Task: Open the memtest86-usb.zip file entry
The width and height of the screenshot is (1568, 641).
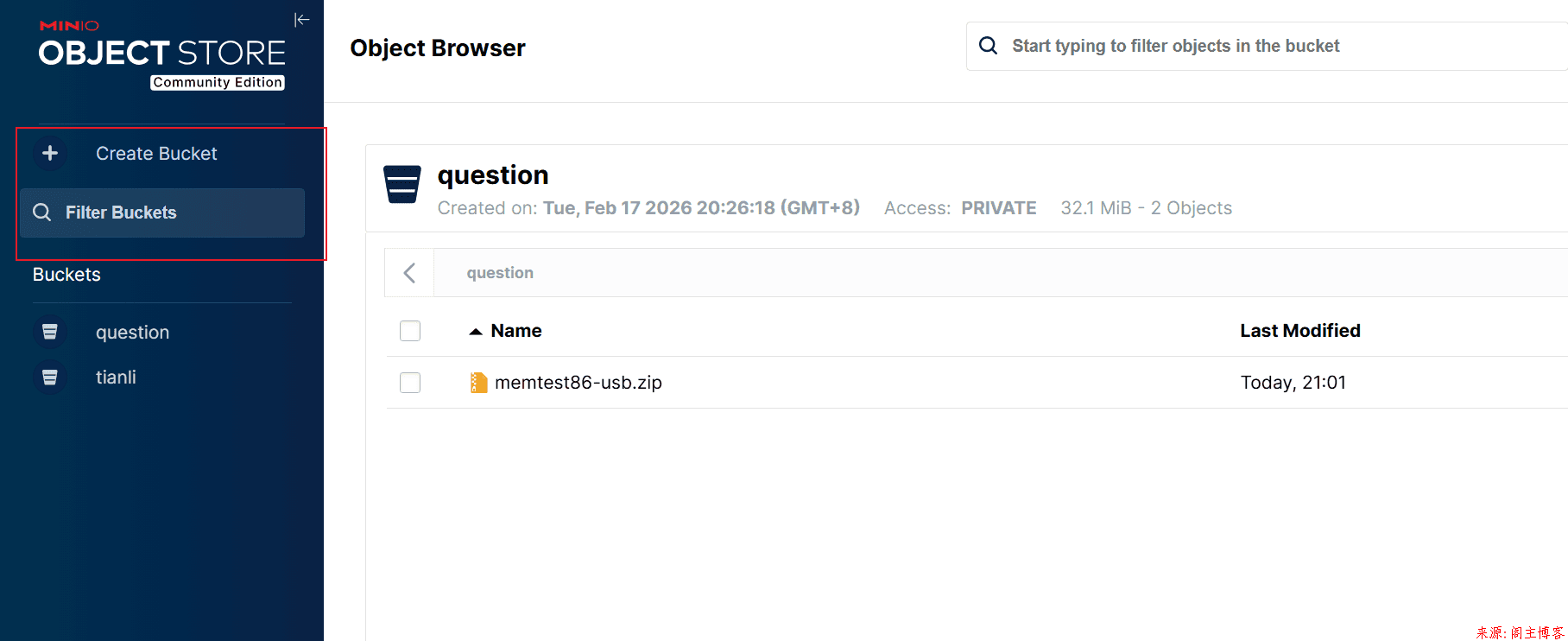Action: [578, 383]
